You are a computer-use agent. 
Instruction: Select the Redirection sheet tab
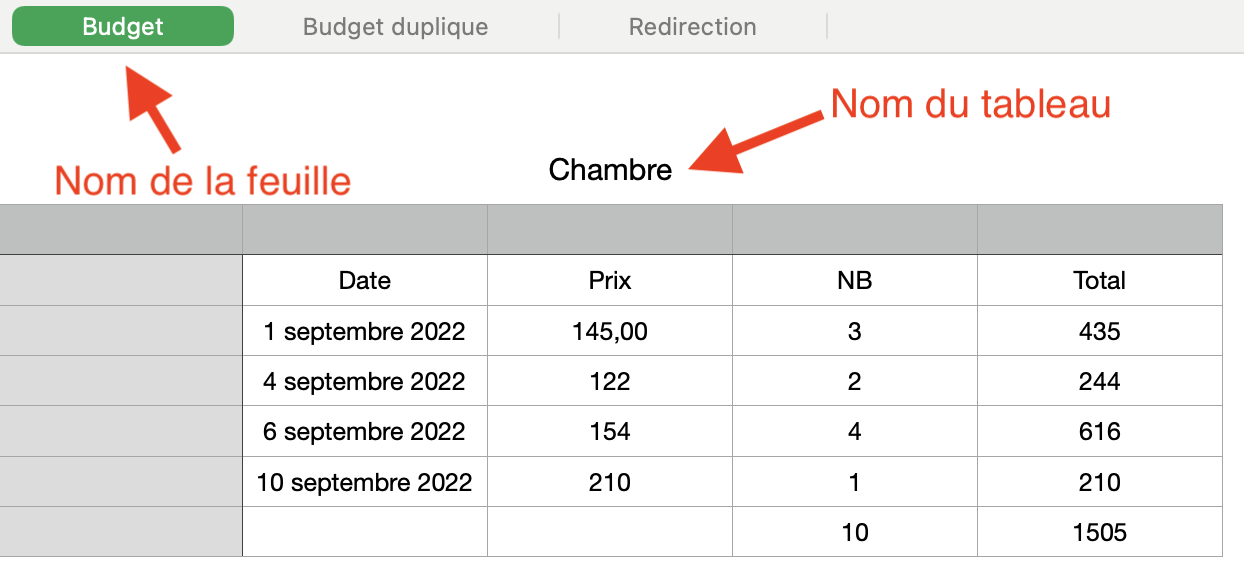[692, 27]
